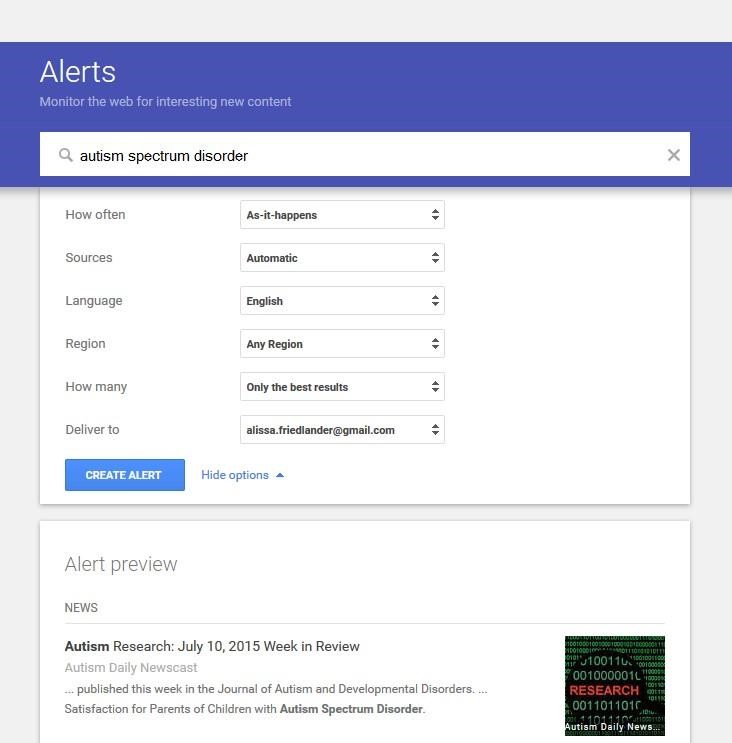
Task: Open the How often As-it-happens dropdown
Action: point(342,215)
